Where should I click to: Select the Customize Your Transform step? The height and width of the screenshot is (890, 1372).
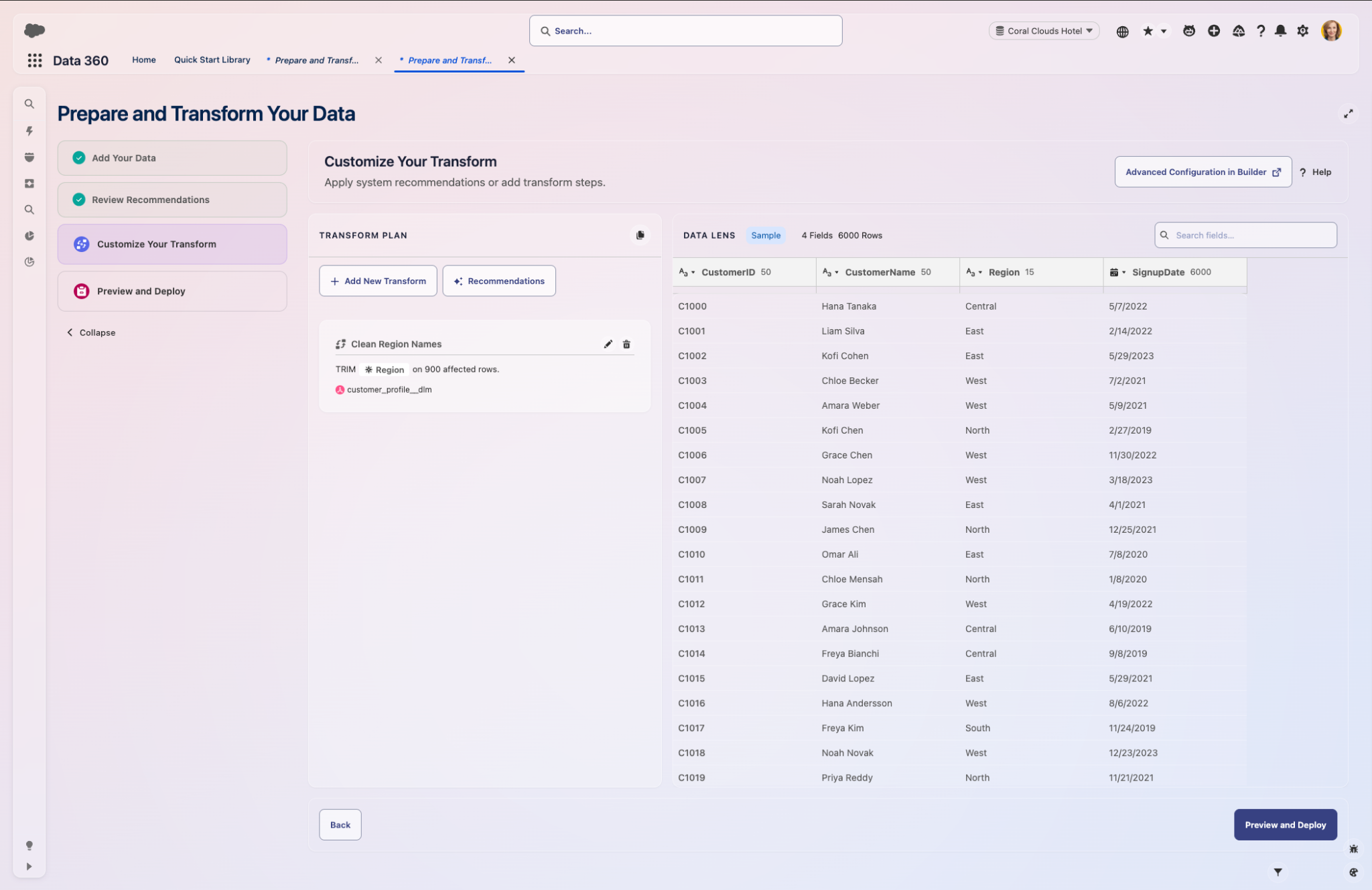[172, 244]
